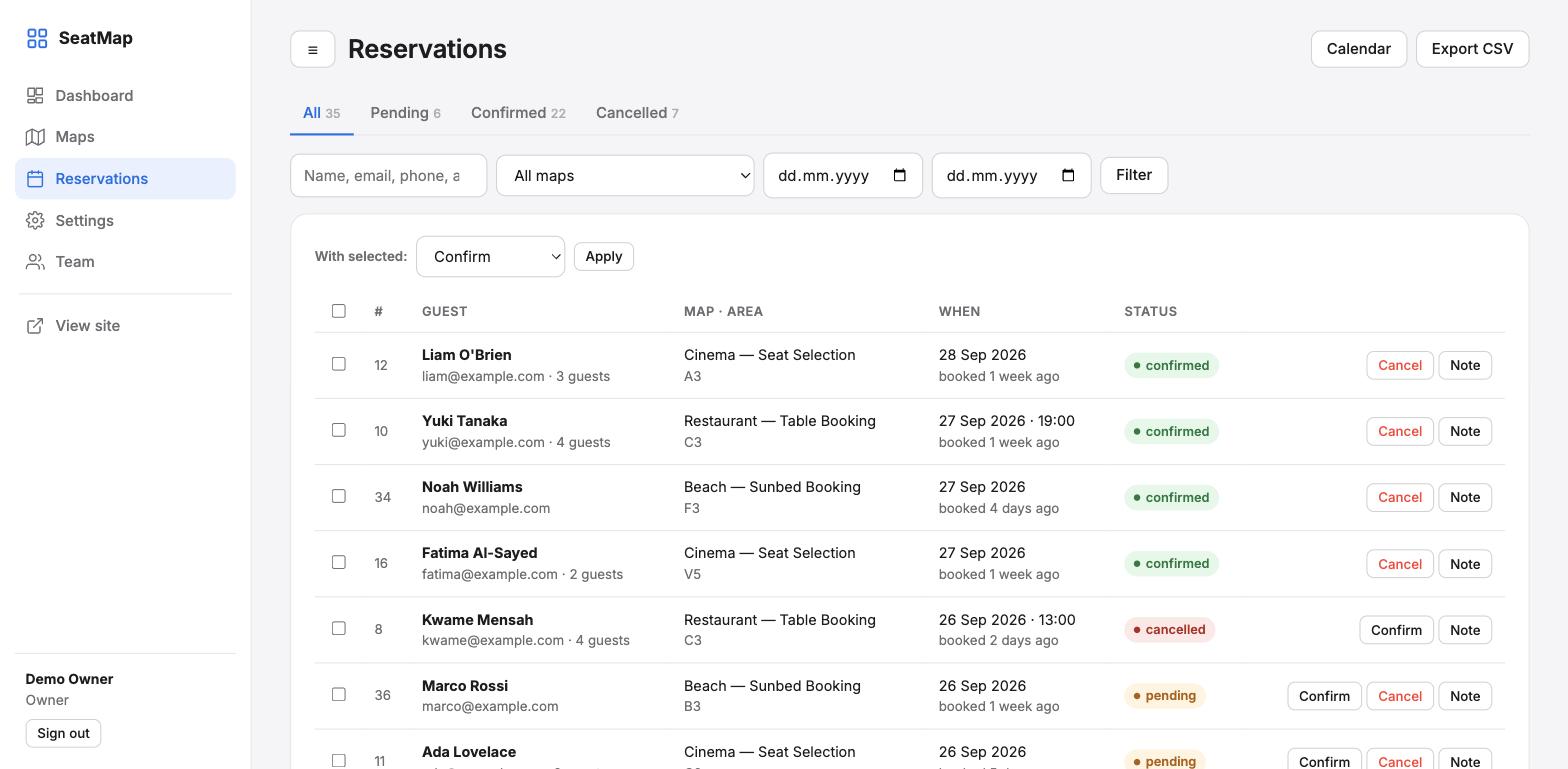
Task: Confirm Marco Rossi's pending reservation
Action: pos(1324,696)
